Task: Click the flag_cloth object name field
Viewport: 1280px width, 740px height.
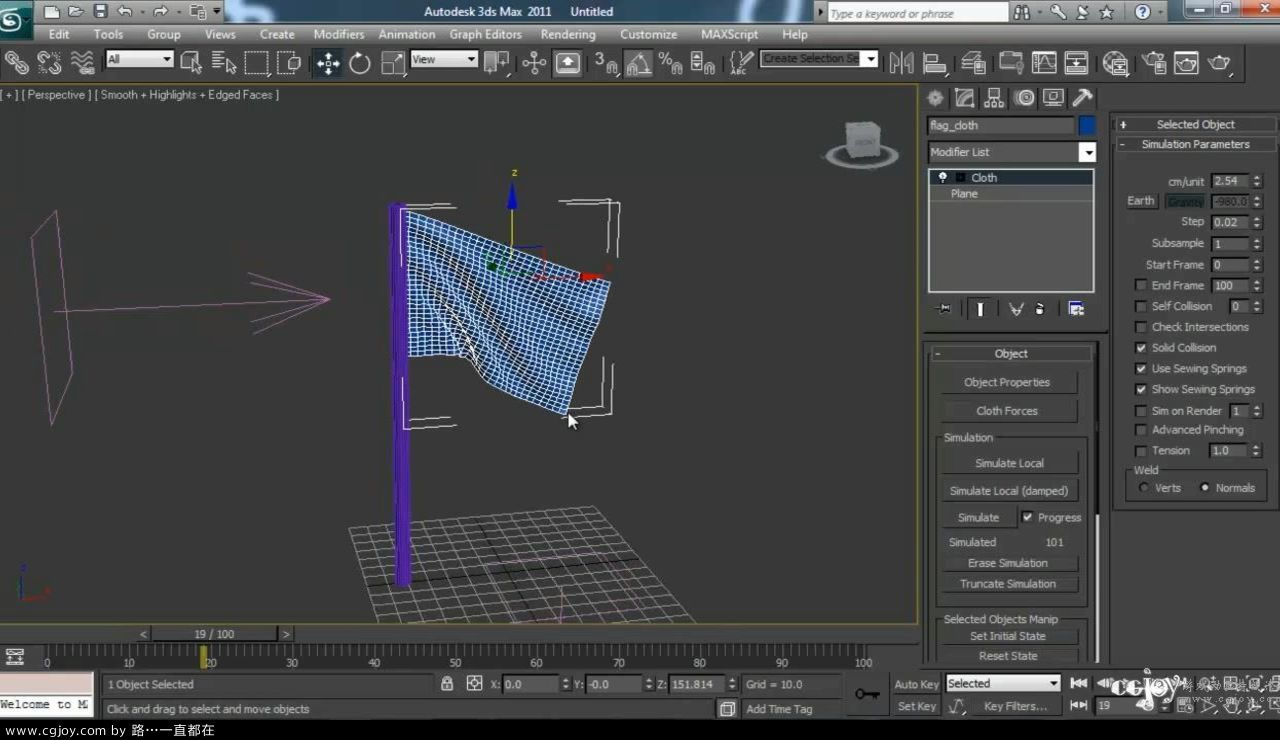Action: click(1001, 125)
